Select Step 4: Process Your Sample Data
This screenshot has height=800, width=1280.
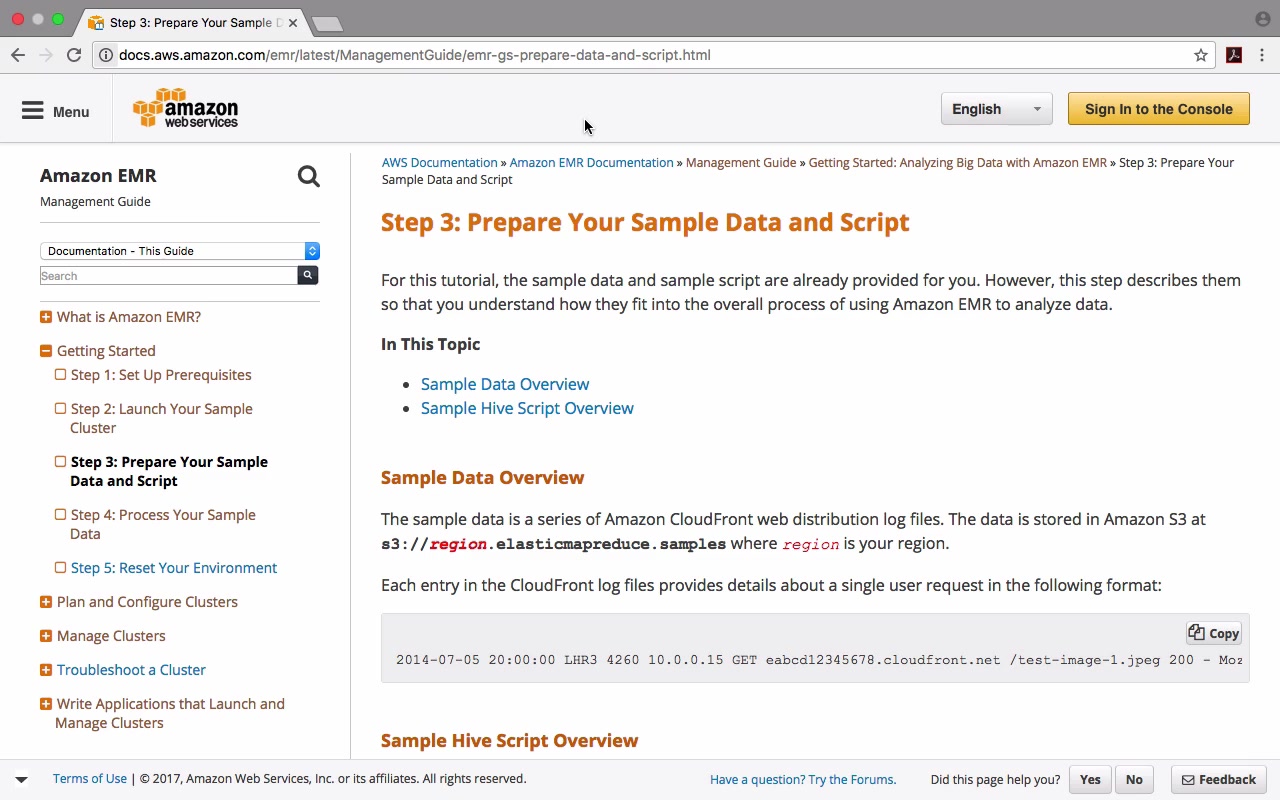(x=163, y=524)
